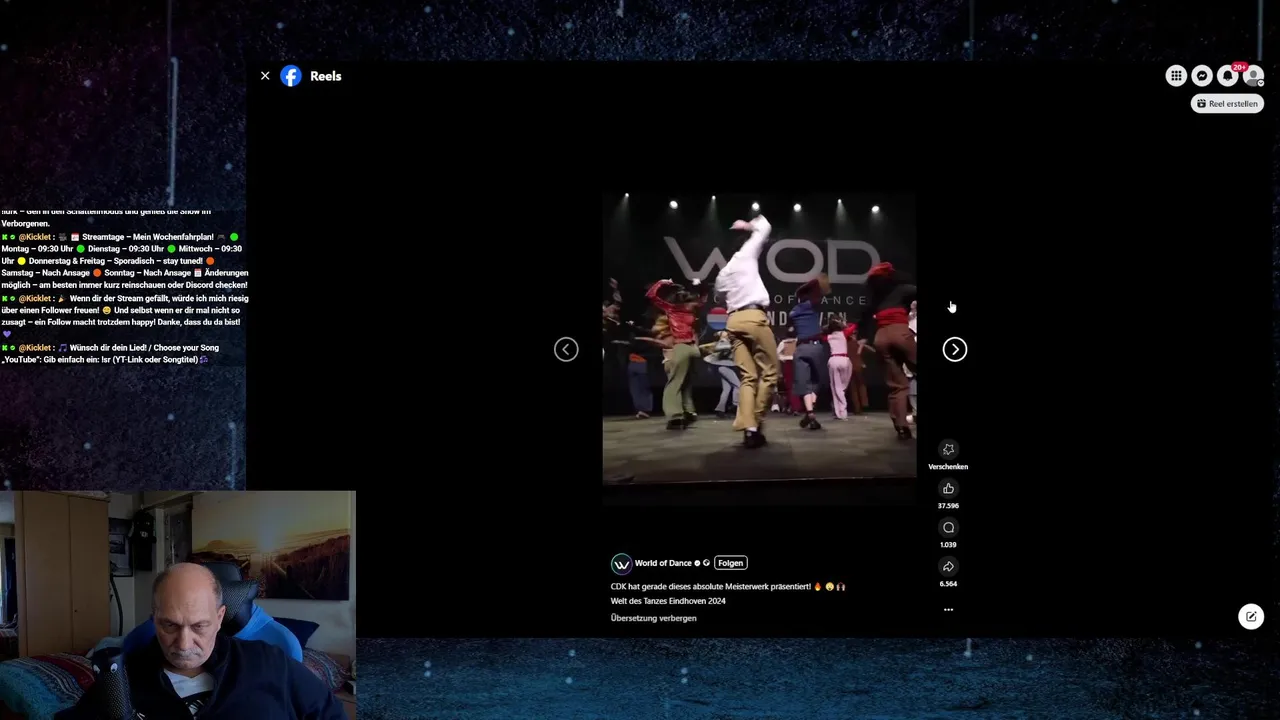Open Messenger chats icon
This screenshot has height=720, width=1280.
point(1202,76)
